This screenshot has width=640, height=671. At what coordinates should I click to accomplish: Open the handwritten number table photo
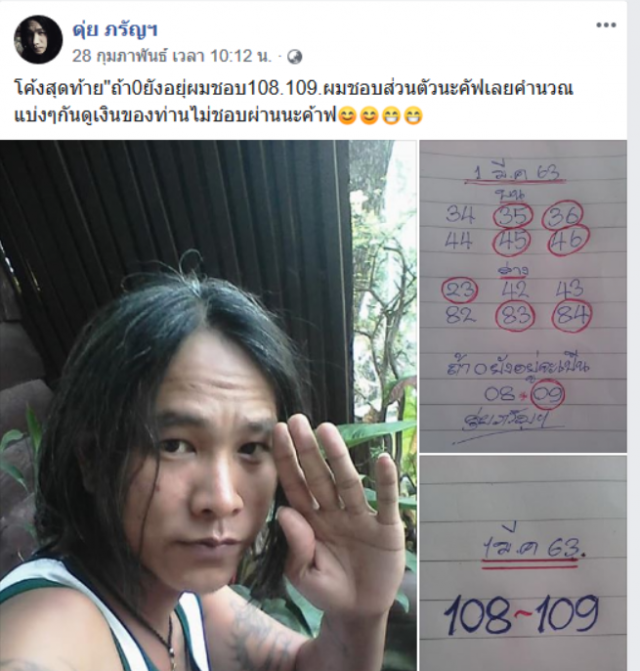click(x=523, y=296)
